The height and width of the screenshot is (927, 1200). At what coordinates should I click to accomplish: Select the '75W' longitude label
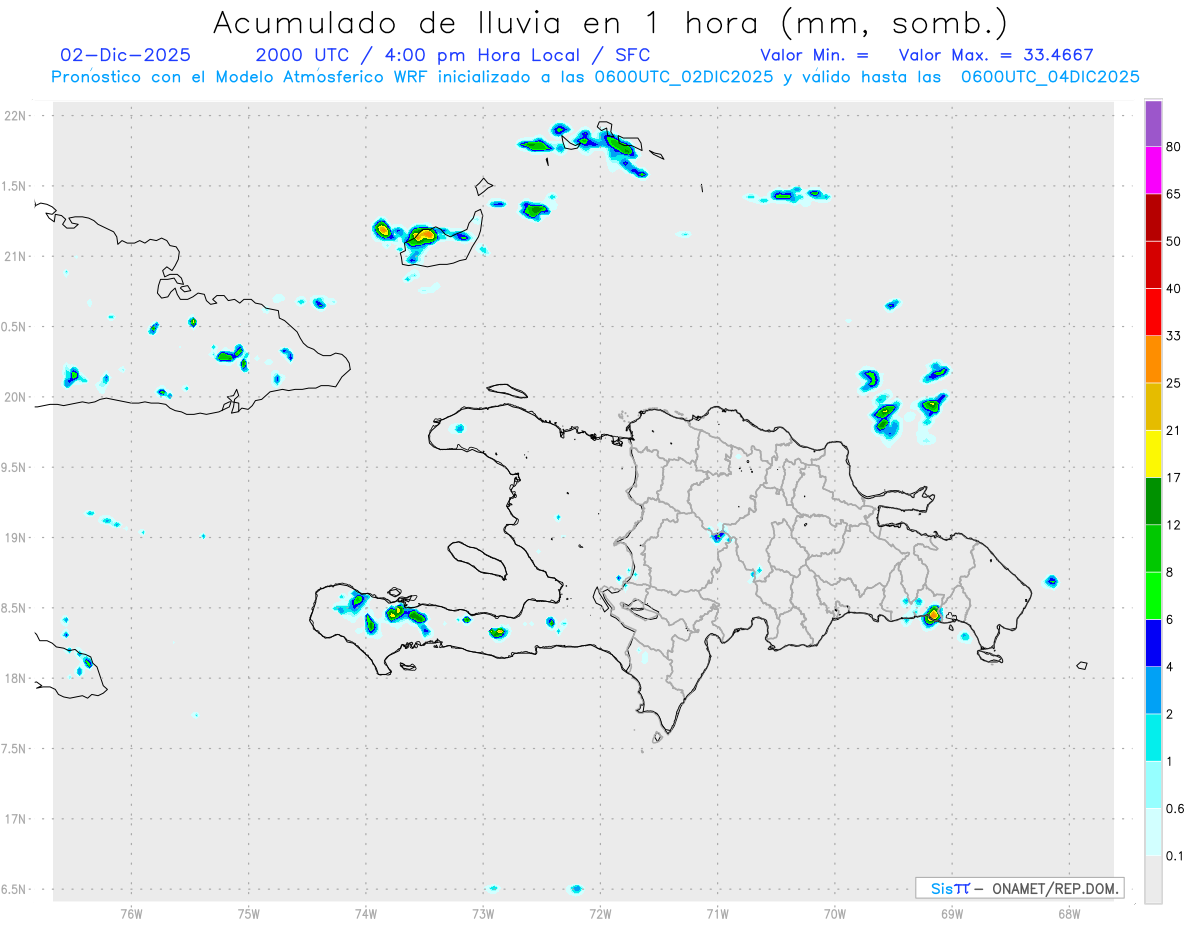tap(248, 913)
